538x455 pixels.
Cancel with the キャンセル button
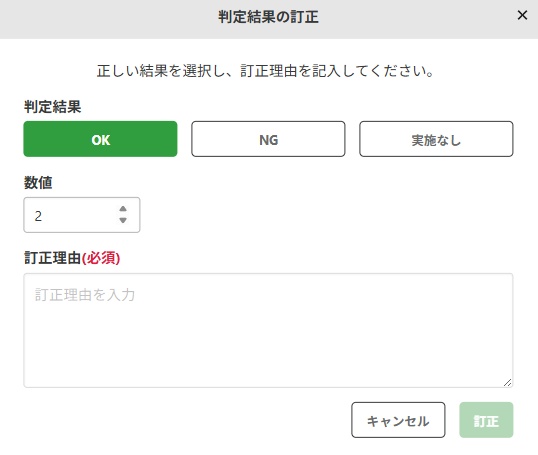coord(398,420)
